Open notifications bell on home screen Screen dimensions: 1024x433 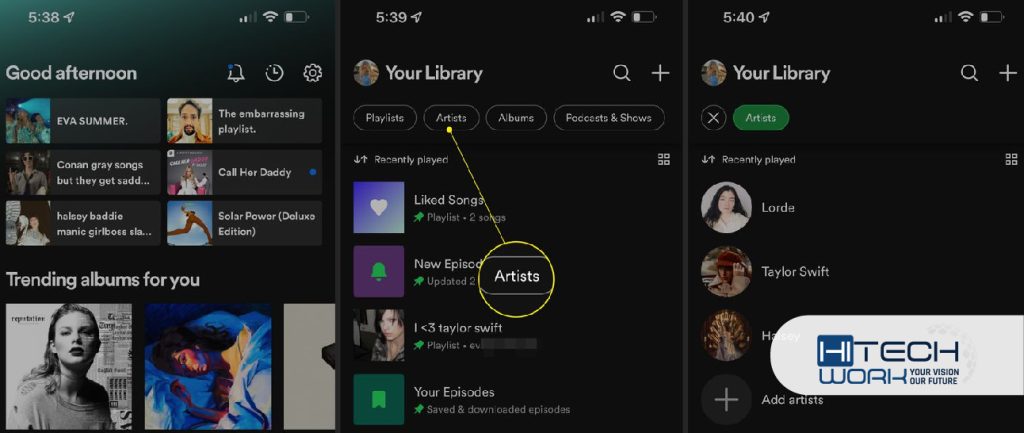pyautogui.click(x=236, y=73)
